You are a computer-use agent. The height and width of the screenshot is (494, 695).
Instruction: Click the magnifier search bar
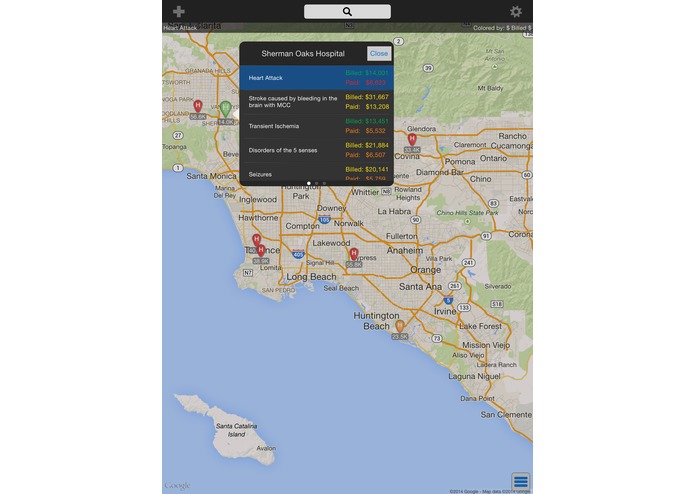[x=347, y=12]
